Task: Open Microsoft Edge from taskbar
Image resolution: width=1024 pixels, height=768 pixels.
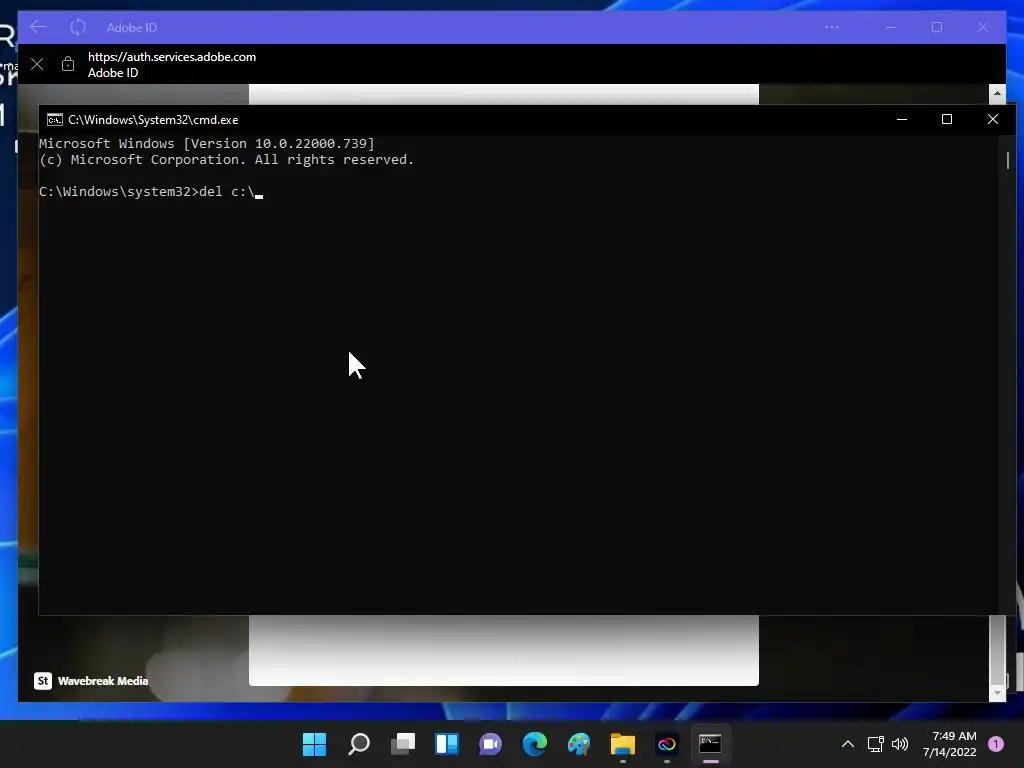Action: [x=535, y=744]
